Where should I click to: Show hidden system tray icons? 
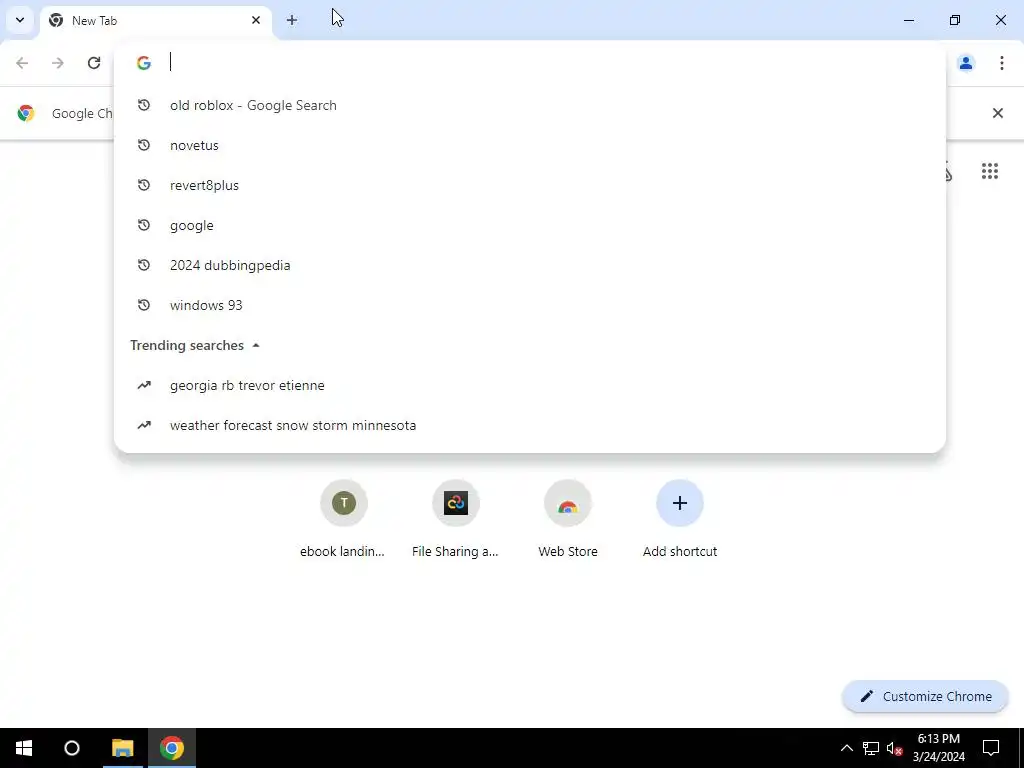(846, 748)
